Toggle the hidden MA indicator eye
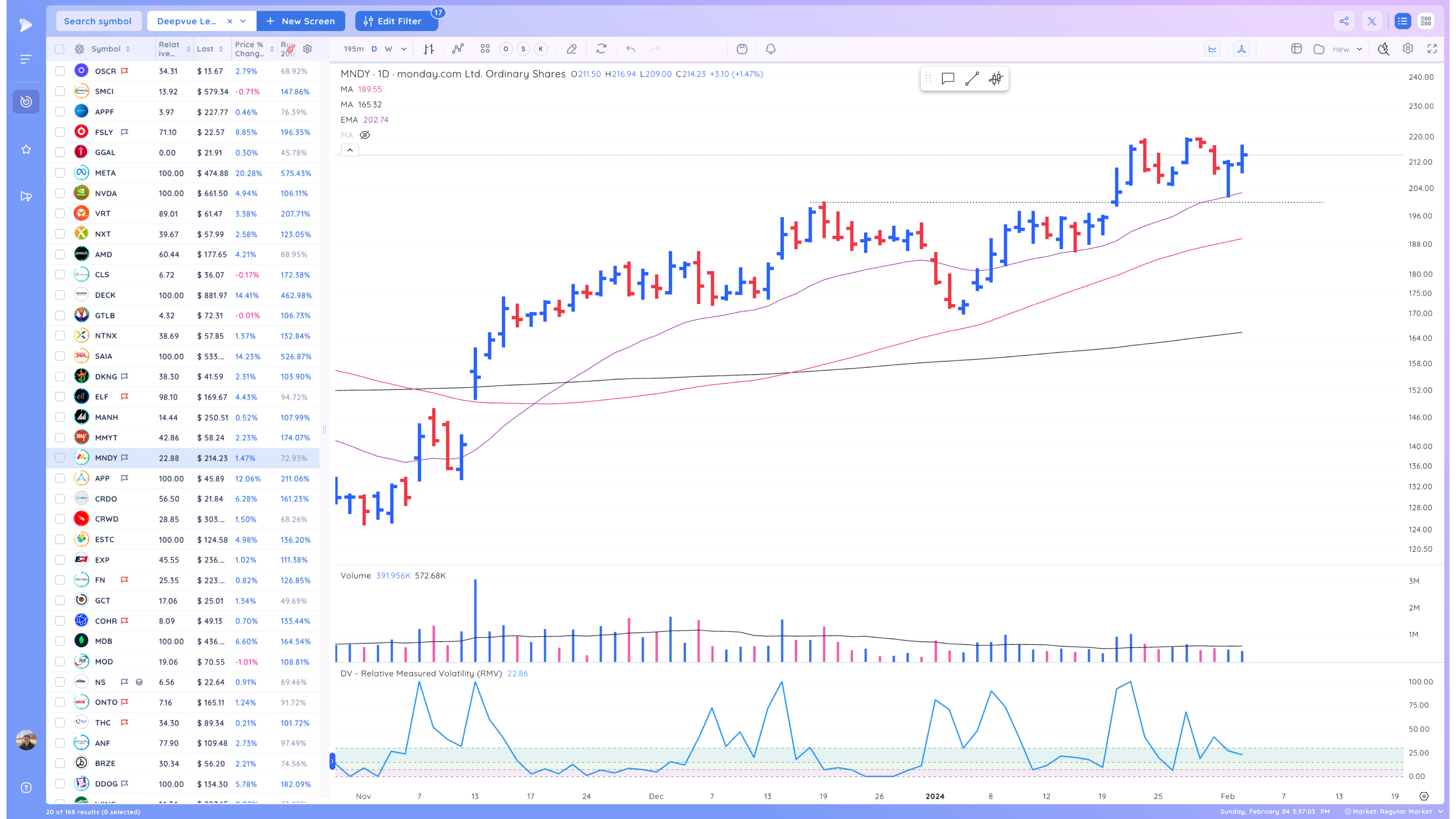 click(x=365, y=135)
